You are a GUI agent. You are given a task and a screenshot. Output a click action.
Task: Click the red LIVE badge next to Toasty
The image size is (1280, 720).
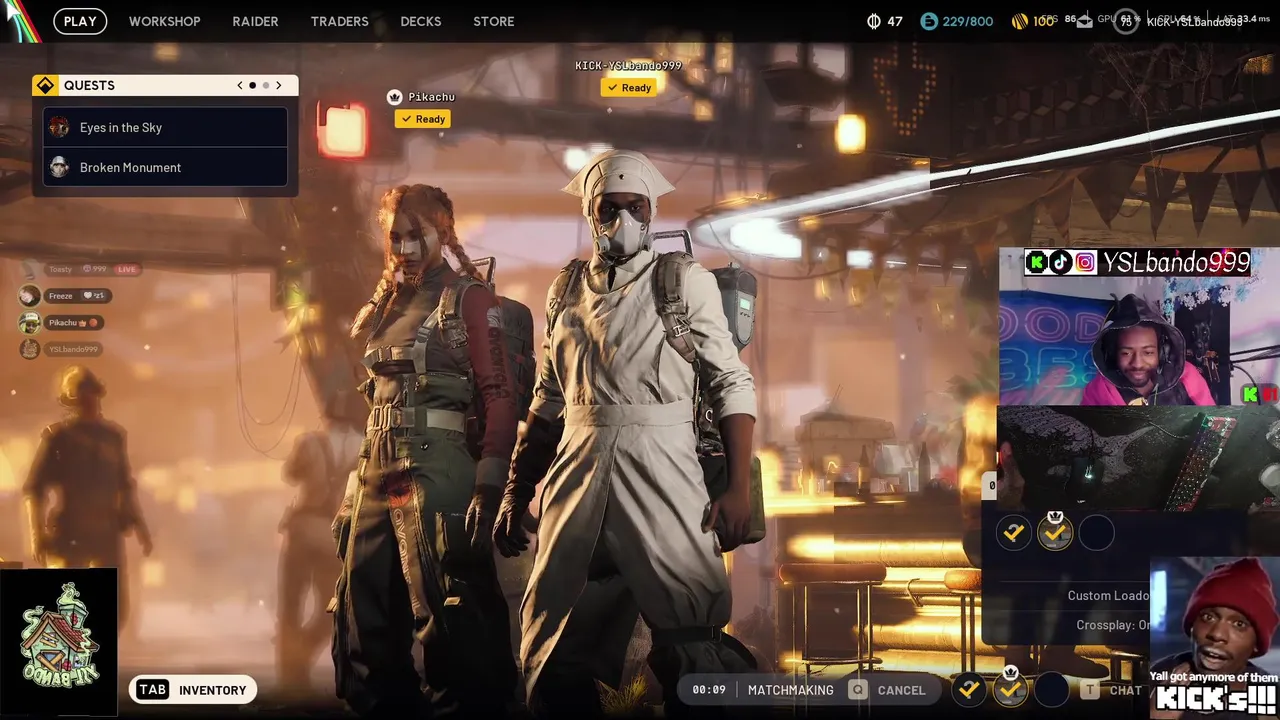pos(127,269)
